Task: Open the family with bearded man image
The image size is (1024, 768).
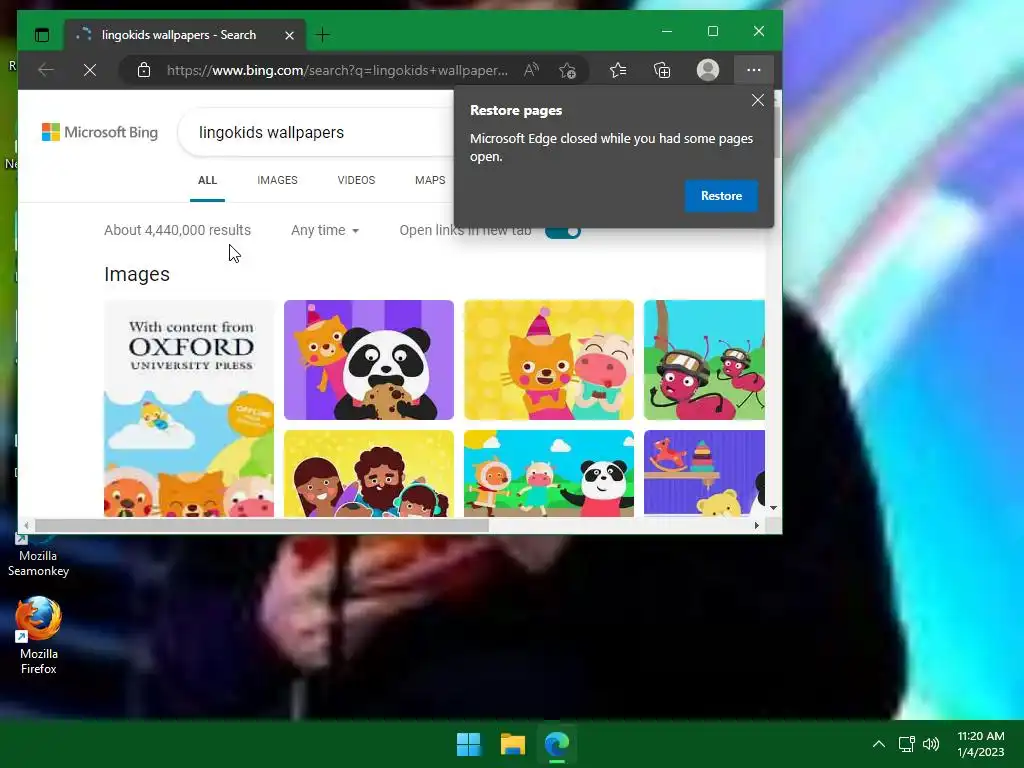Action: [x=369, y=473]
